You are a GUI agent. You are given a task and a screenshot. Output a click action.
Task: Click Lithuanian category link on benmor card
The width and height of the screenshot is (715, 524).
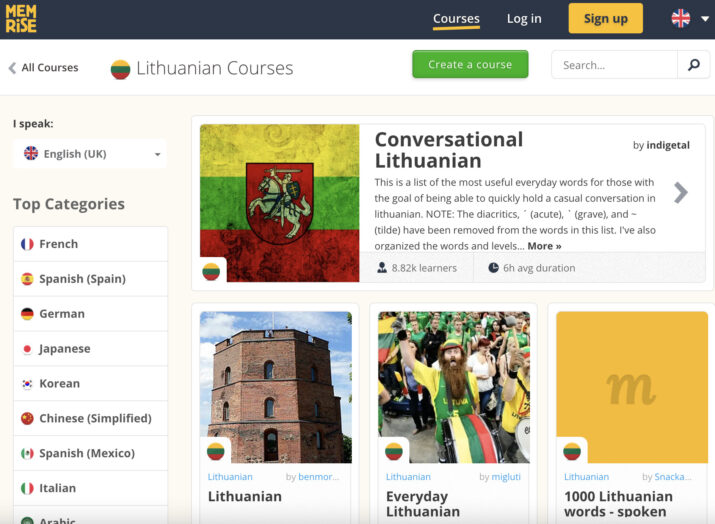230,477
